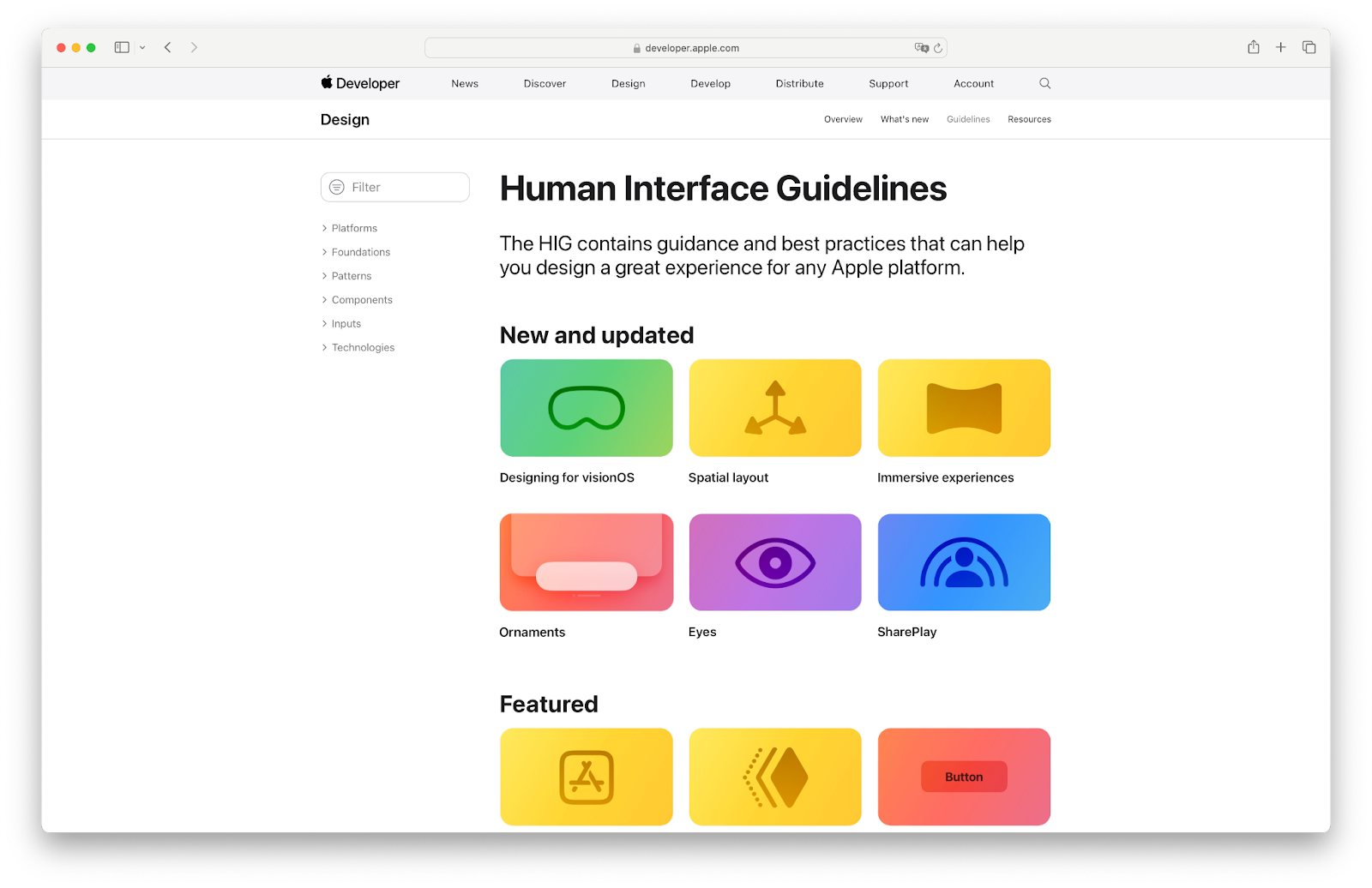Viewport: 1372px width, 888px height.
Task: Open the Account menu item
Action: click(973, 84)
